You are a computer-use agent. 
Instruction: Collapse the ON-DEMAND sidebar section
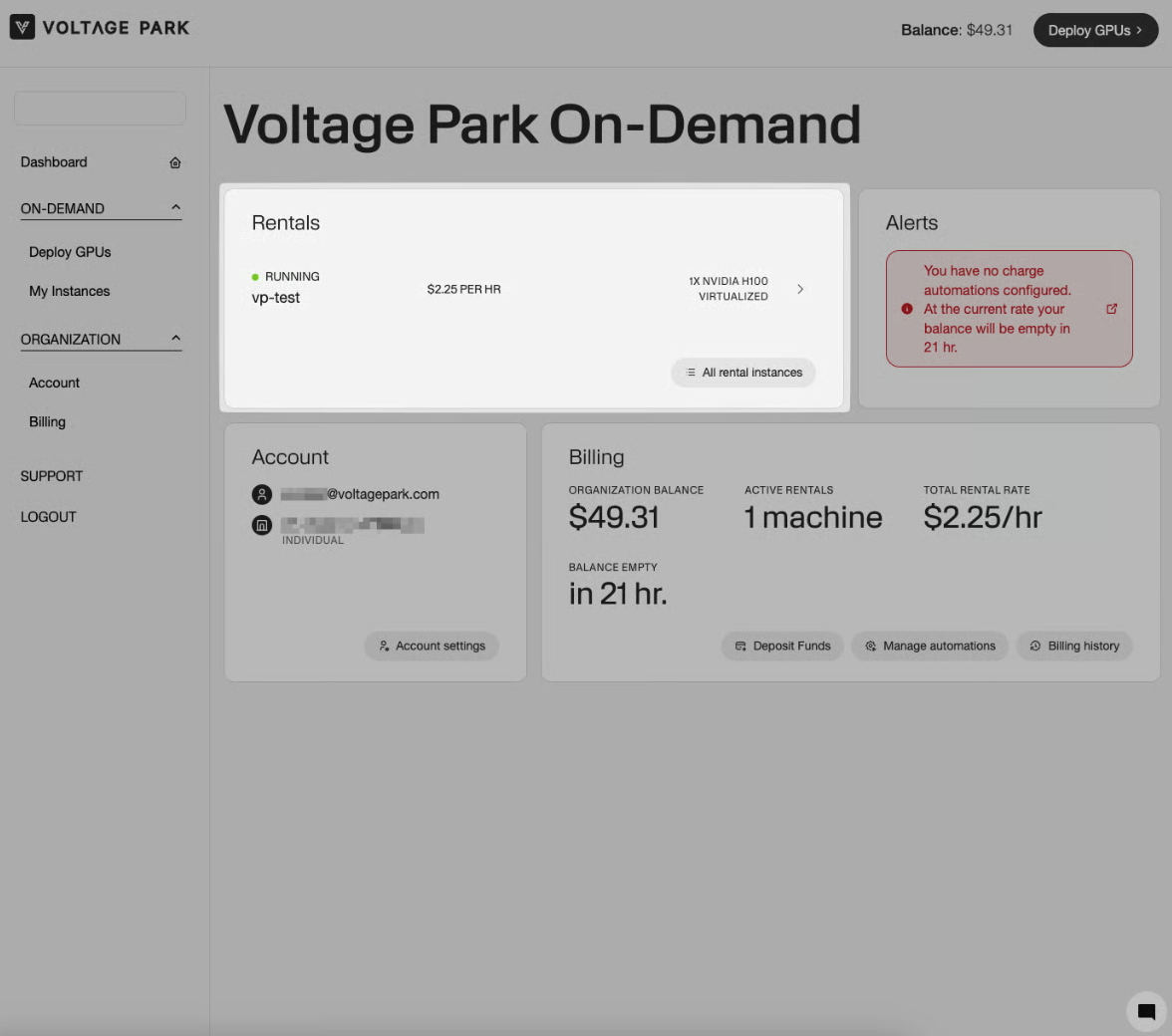pos(175,208)
